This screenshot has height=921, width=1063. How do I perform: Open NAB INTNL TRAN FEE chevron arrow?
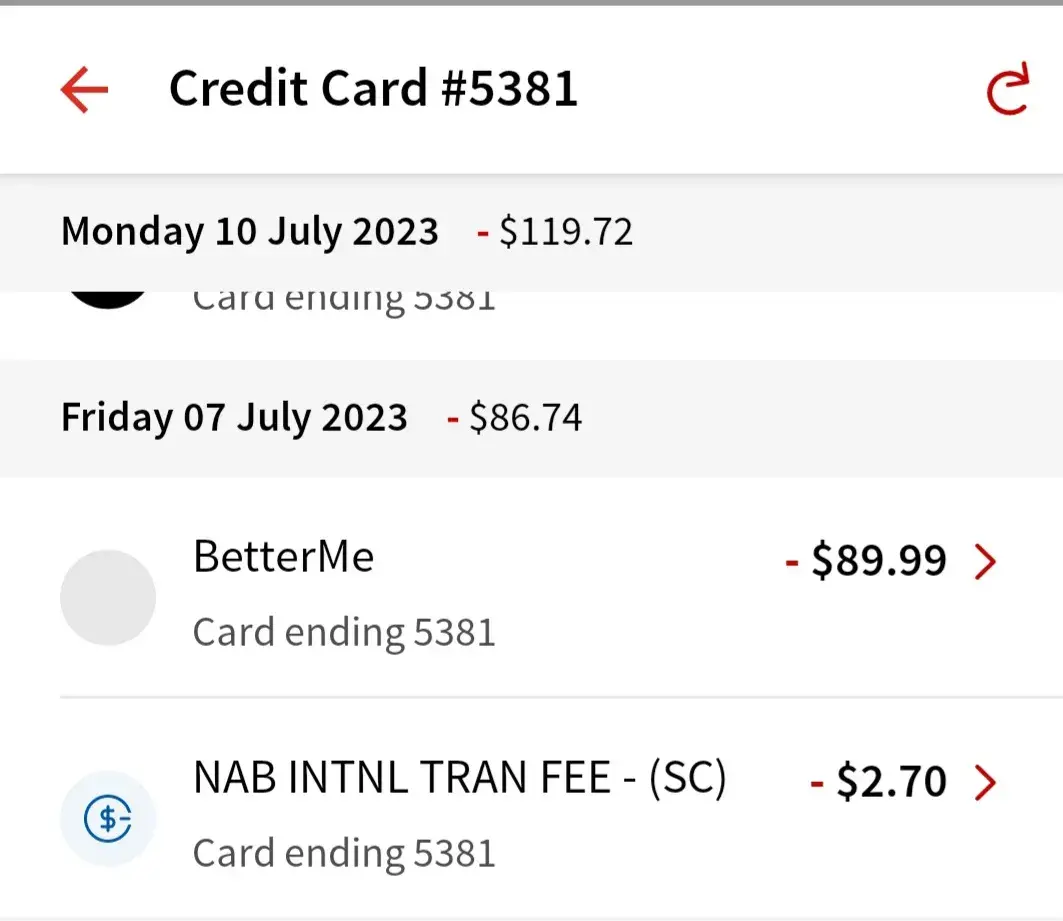[x=986, y=783]
